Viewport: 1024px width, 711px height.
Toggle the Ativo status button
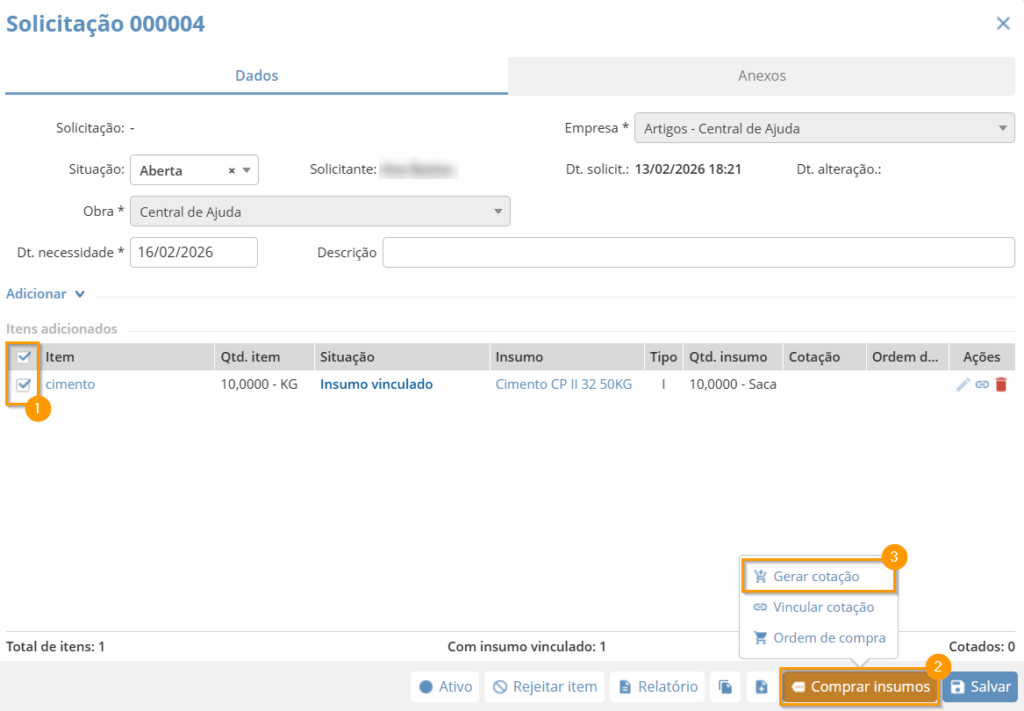click(445, 687)
